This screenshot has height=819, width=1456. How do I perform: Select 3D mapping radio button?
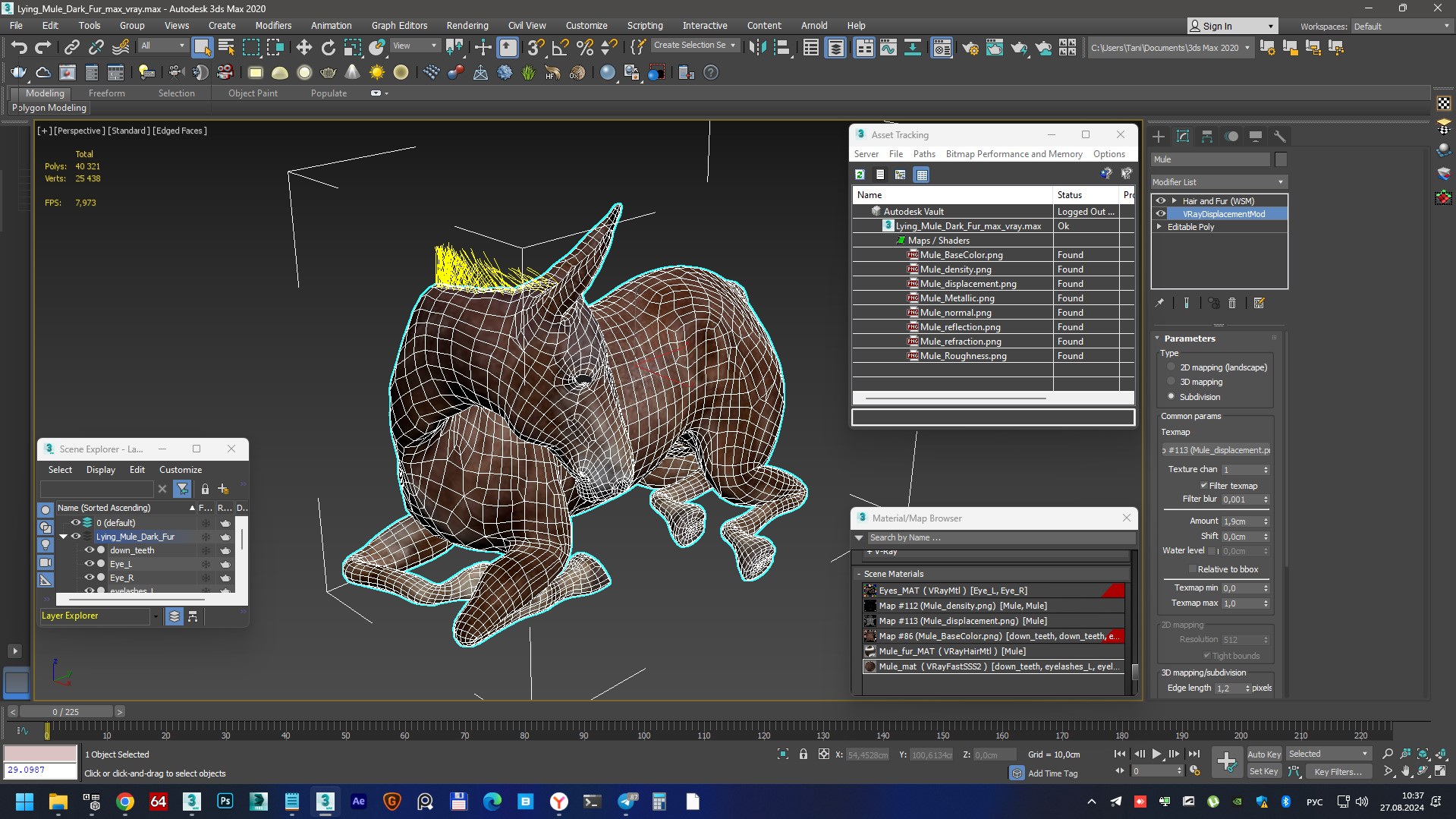tap(1171, 382)
